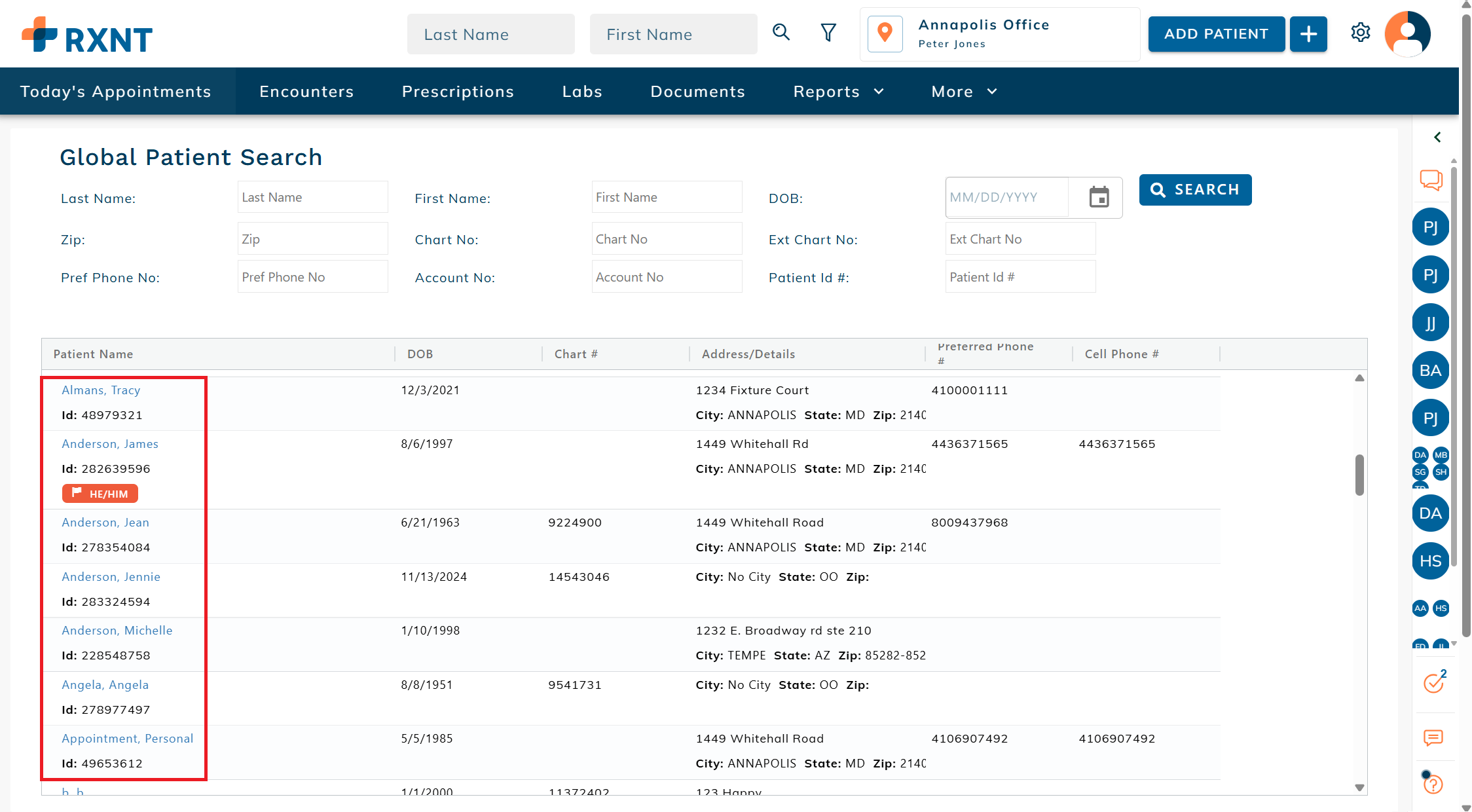Screen dimensions: 1472x812
Task: Open patient Appointment, Personal
Action: pyautogui.click(x=128, y=739)
